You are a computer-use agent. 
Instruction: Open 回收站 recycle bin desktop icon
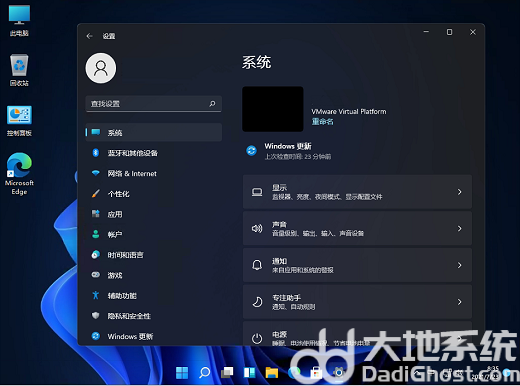tap(19, 70)
